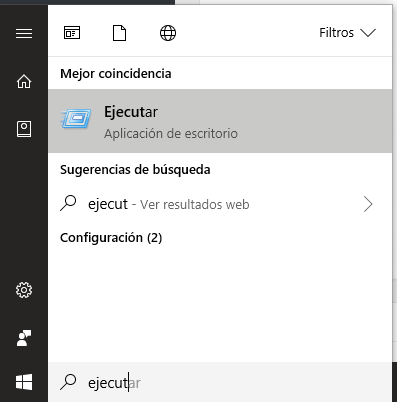This screenshot has width=397, height=402.
Task: Open the Cortana Home icon
Action: tap(24, 81)
